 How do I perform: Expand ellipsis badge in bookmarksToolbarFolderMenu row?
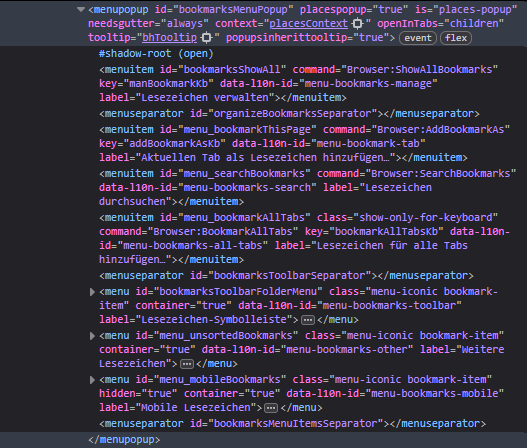308,320
